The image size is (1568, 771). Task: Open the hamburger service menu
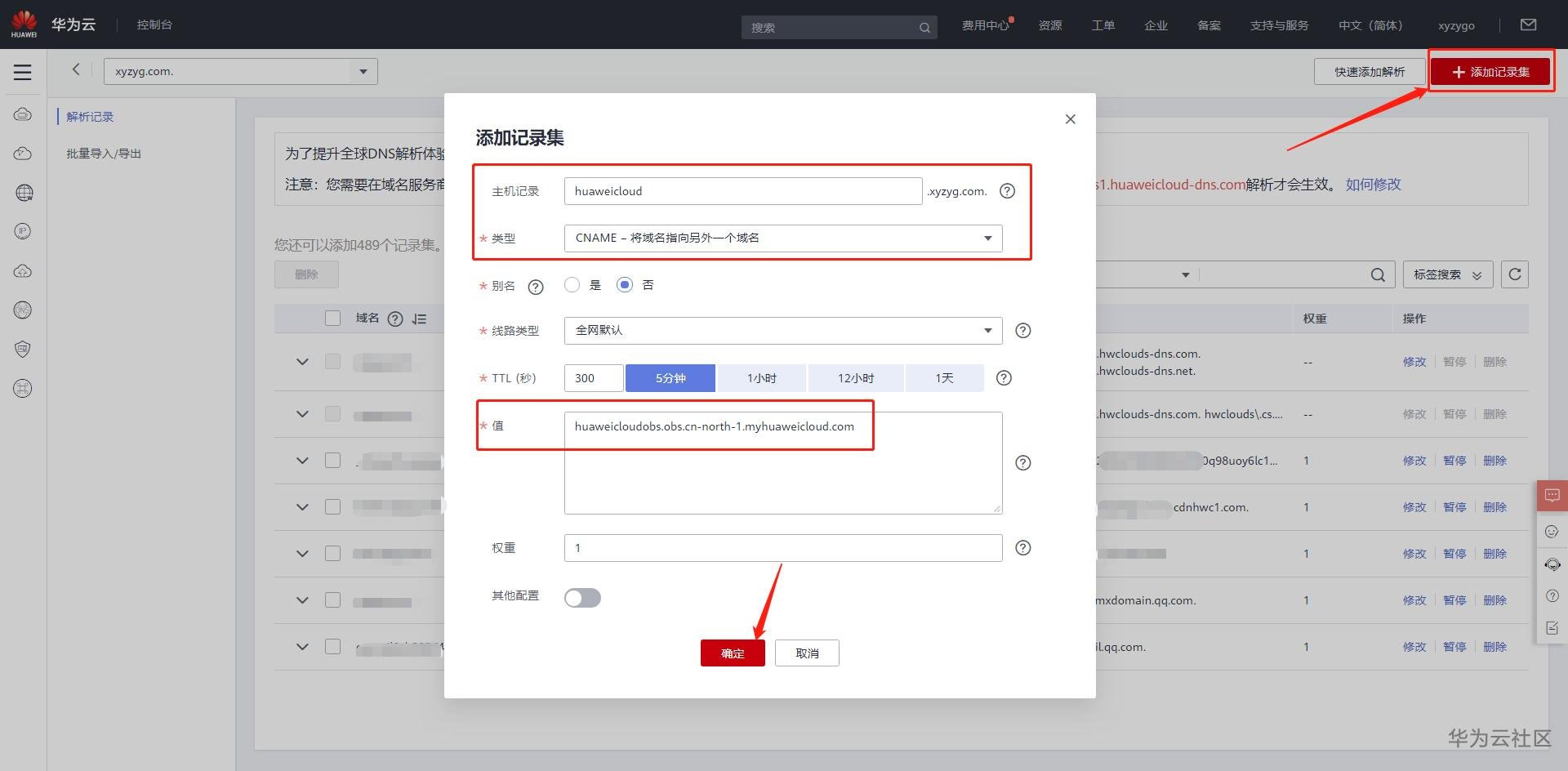coord(23,72)
